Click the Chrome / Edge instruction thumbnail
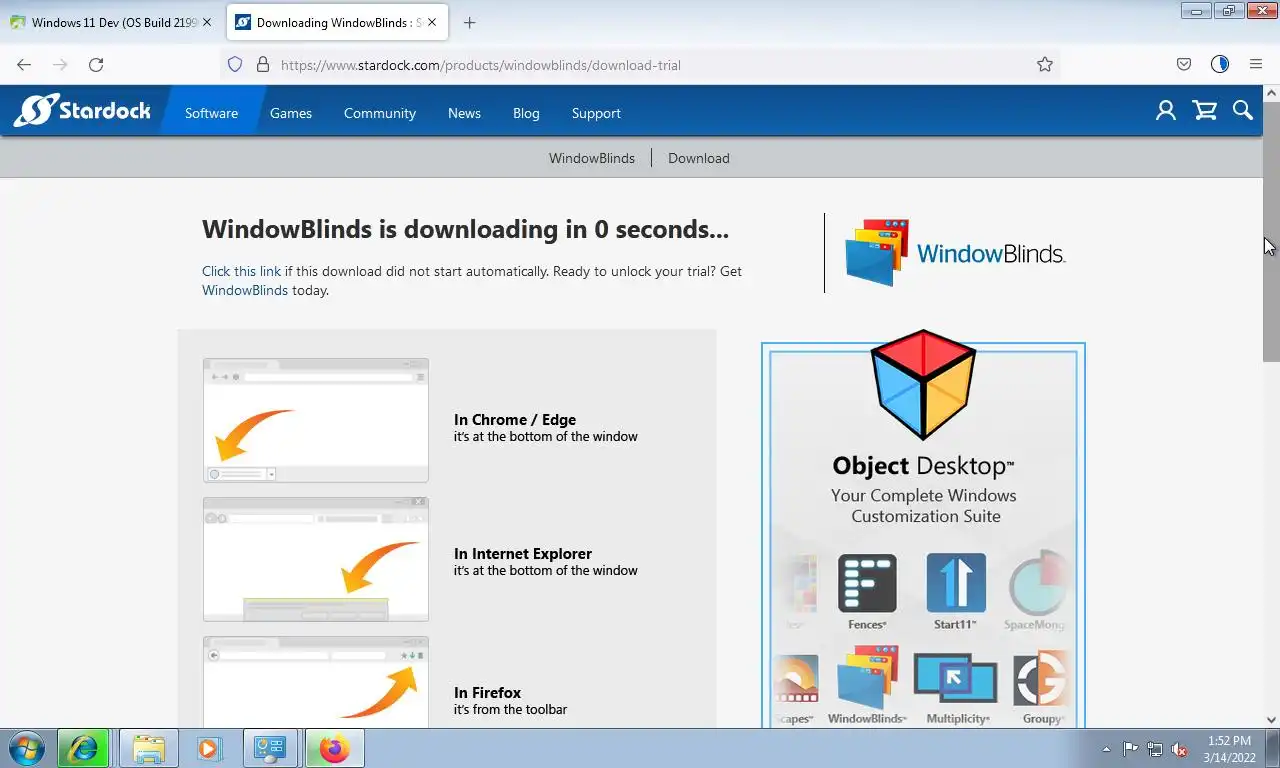This screenshot has width=1280, height=768. [x=316, y=420]
